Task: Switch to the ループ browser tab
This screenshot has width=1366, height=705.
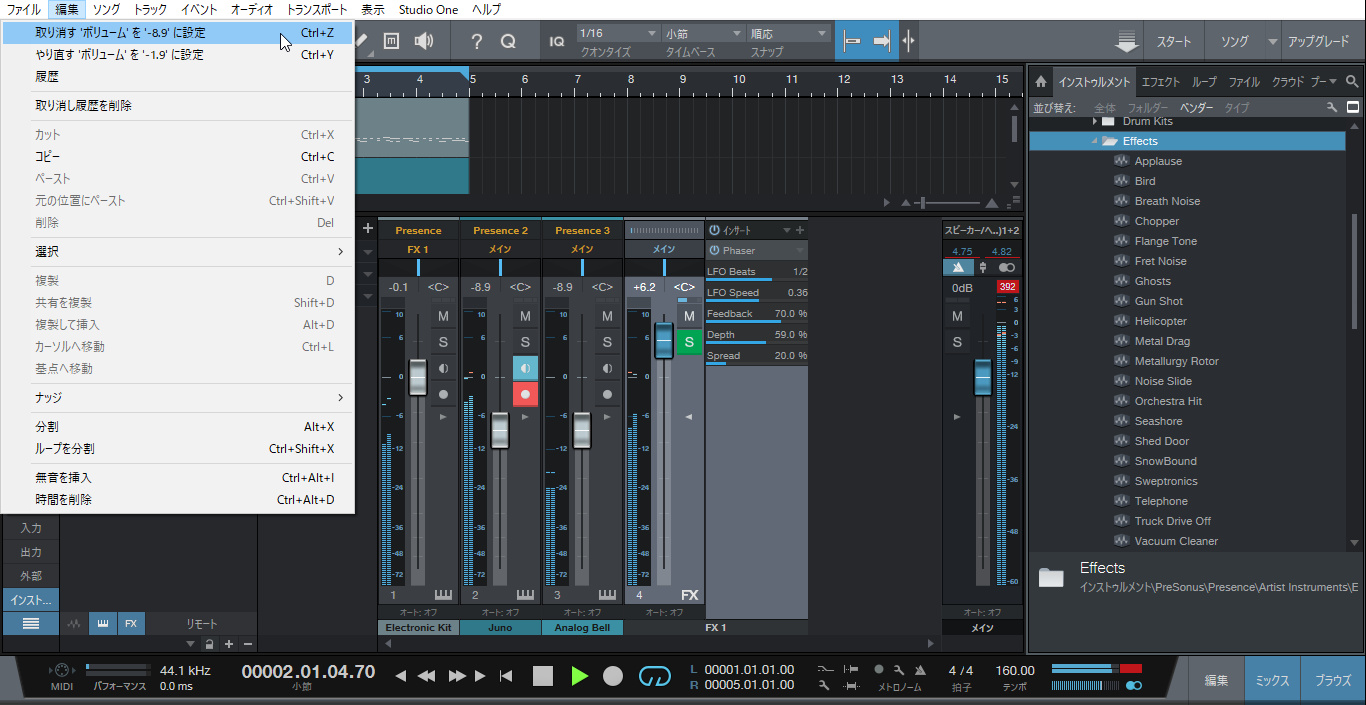Action: click(1203, 81)
